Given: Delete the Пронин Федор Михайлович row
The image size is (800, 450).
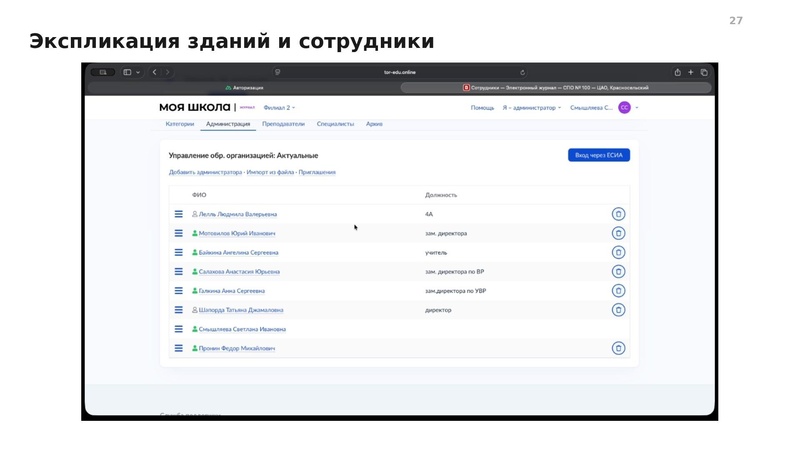Looking at the screenshot, I should [618, 348].
